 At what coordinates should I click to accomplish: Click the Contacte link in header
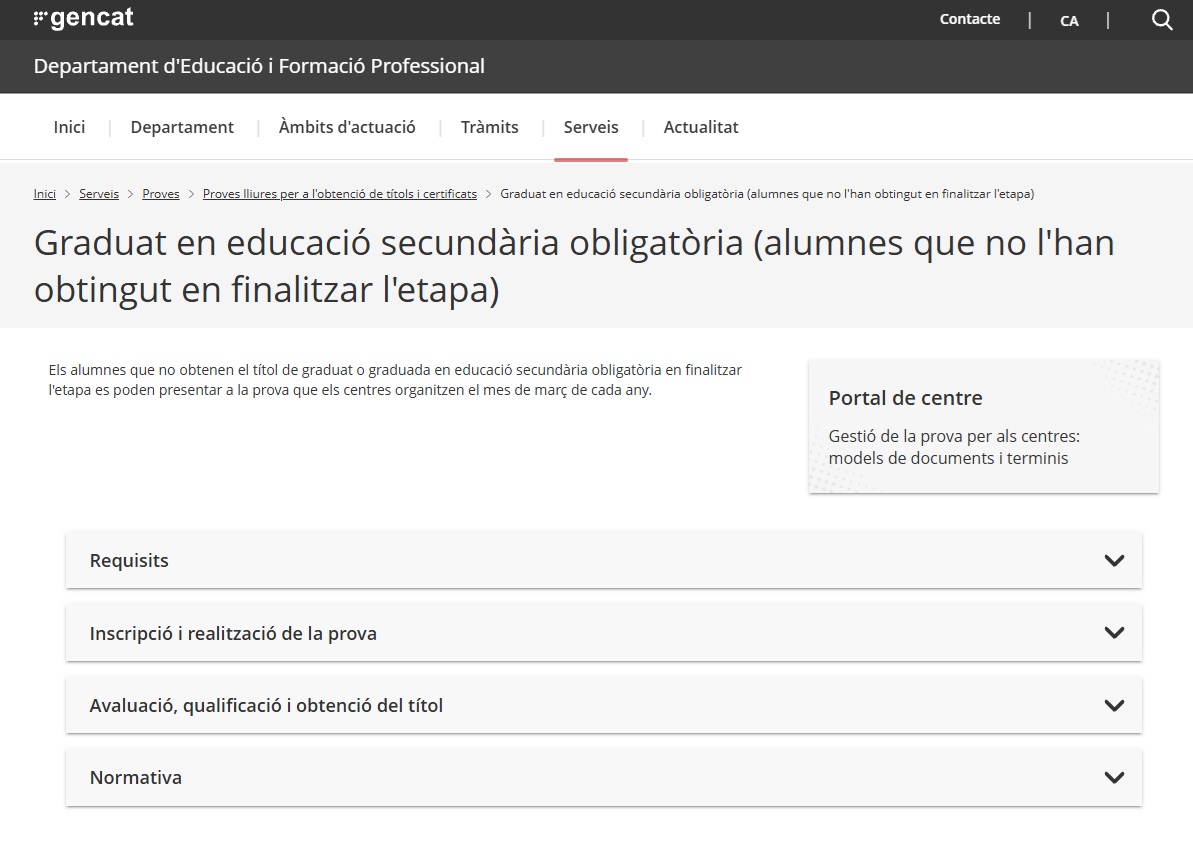(x=969, y=19)
